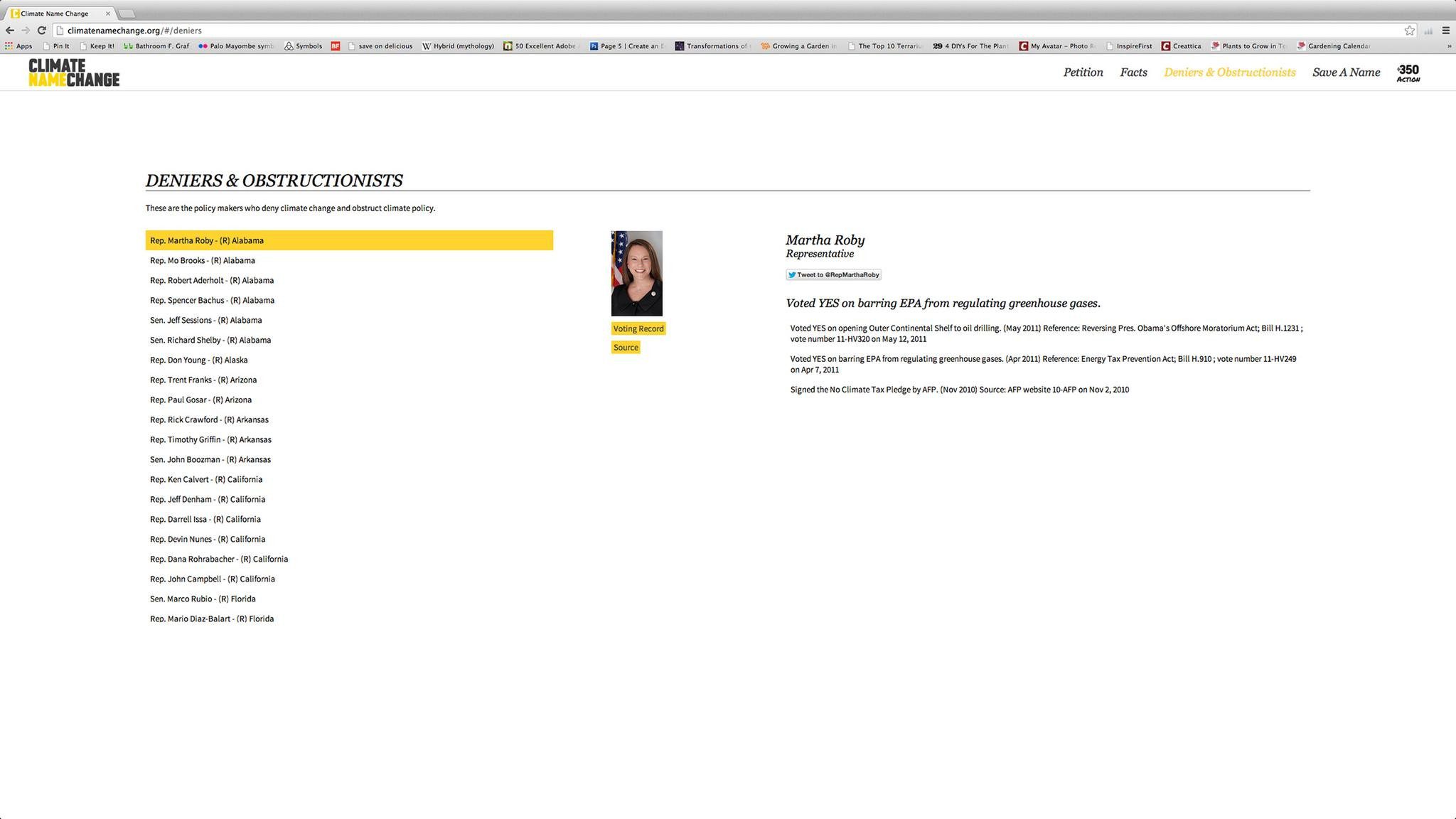
Task: Open the Chrome hamburger menu
Action: 1445,31
